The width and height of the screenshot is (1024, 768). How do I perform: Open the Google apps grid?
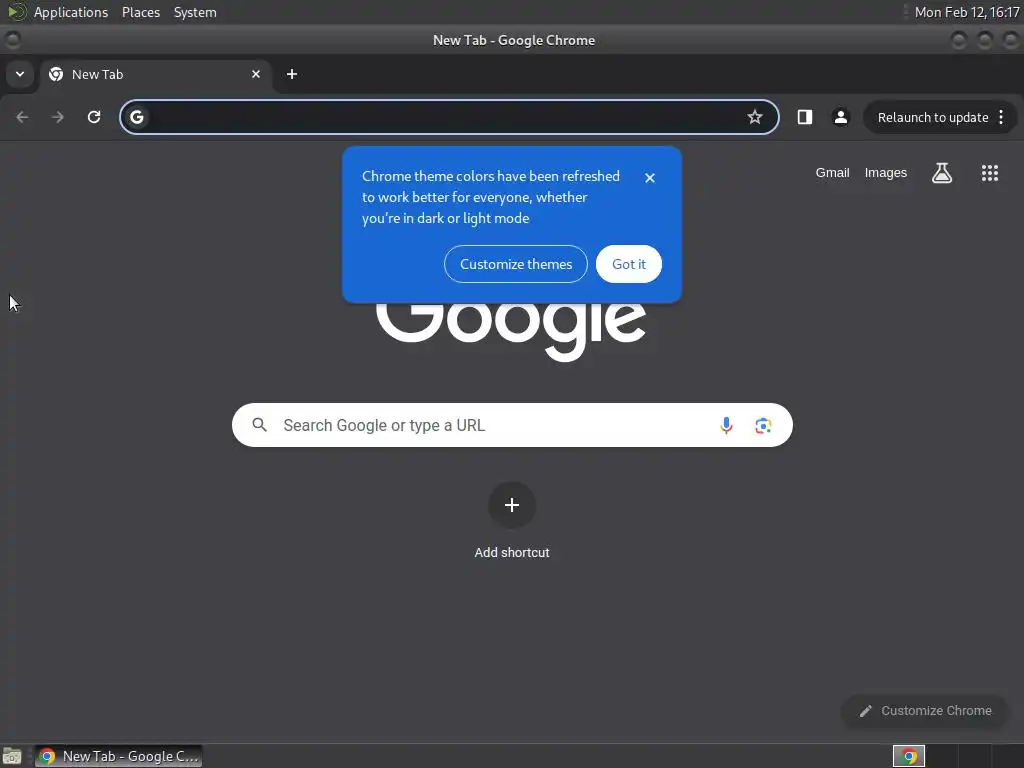[989, 173]
